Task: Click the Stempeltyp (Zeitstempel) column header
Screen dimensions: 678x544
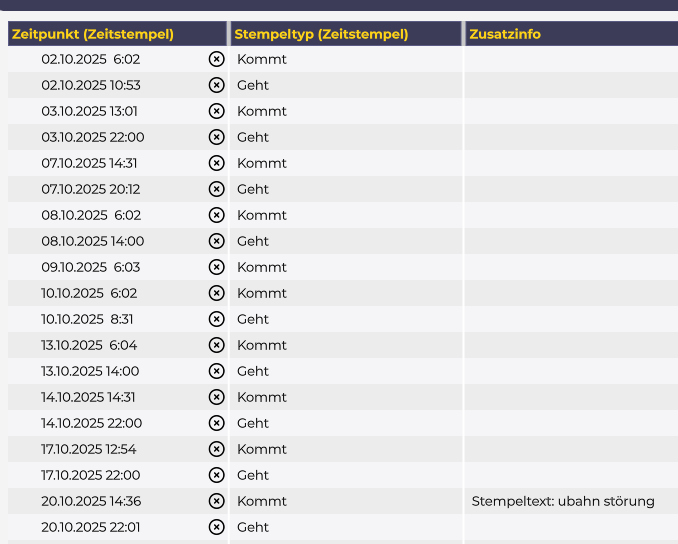Action: [x=321, y=34]
